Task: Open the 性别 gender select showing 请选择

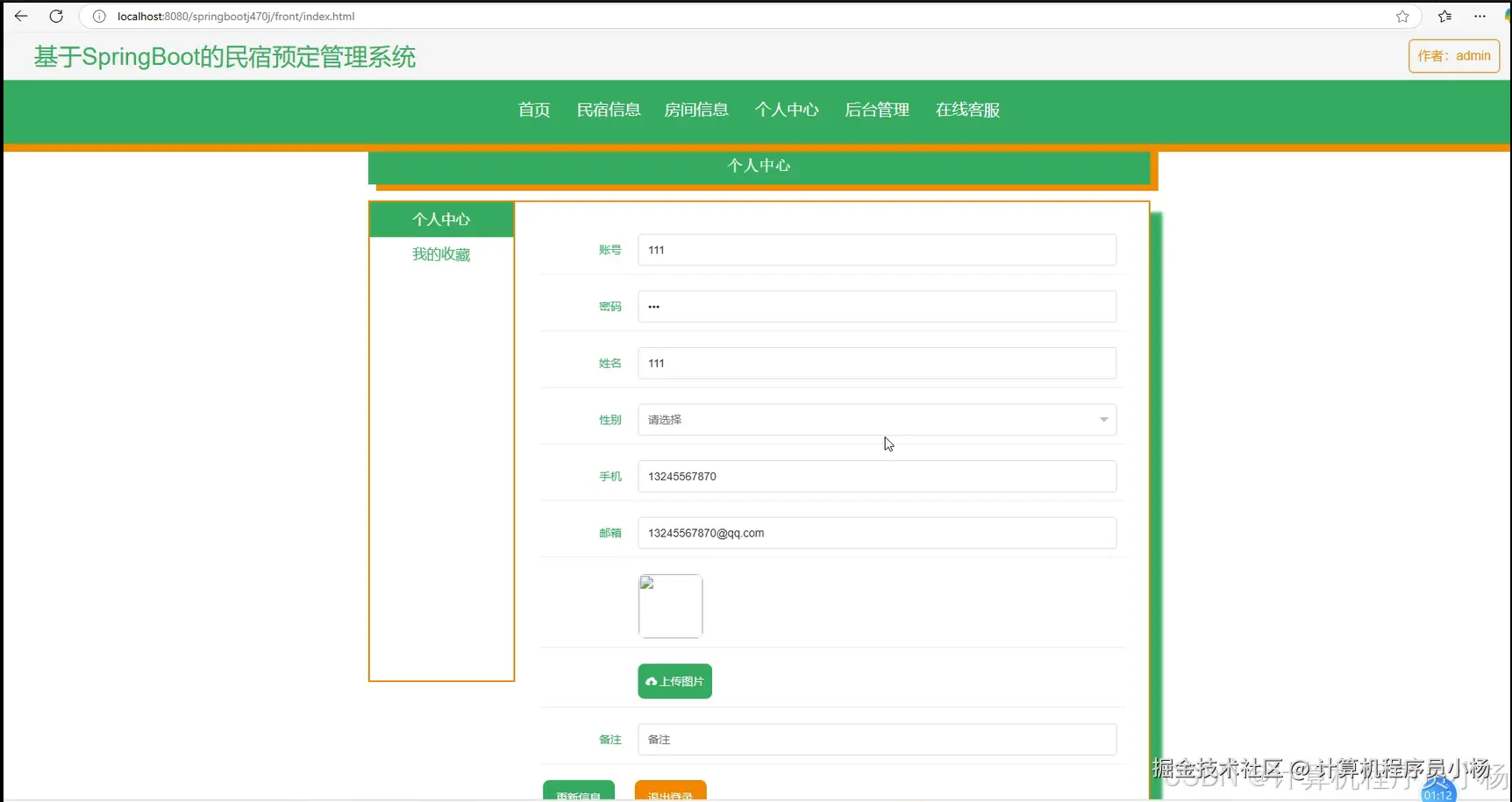Action: pos(875,420)
